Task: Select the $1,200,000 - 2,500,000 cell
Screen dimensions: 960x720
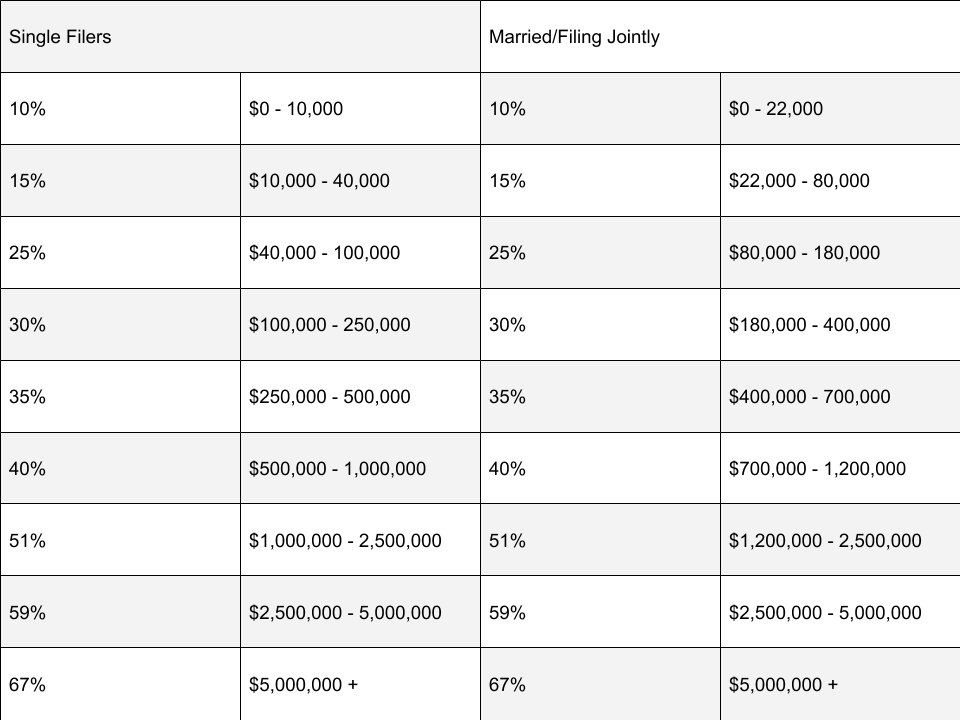Action: (x=840, y=541)
